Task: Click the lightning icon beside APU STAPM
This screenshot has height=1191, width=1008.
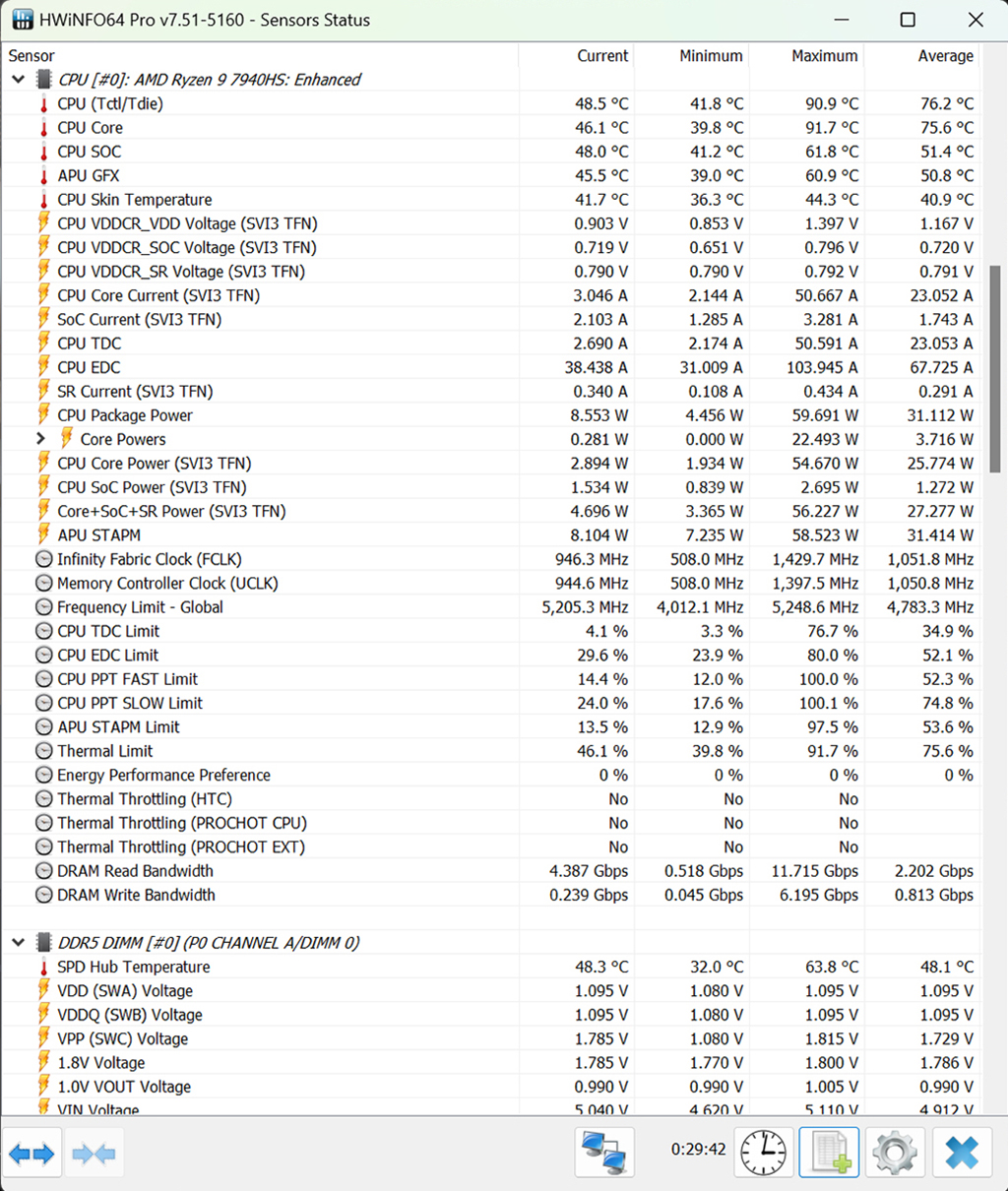Action: (x=43, y=534)
